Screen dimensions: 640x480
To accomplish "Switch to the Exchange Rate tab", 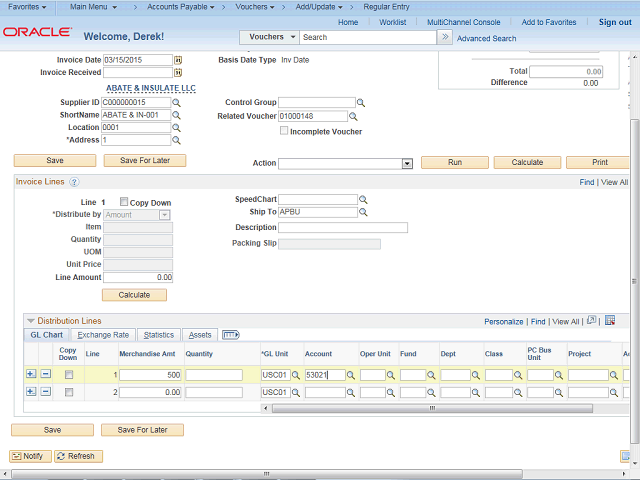I will tap(103, 335).
